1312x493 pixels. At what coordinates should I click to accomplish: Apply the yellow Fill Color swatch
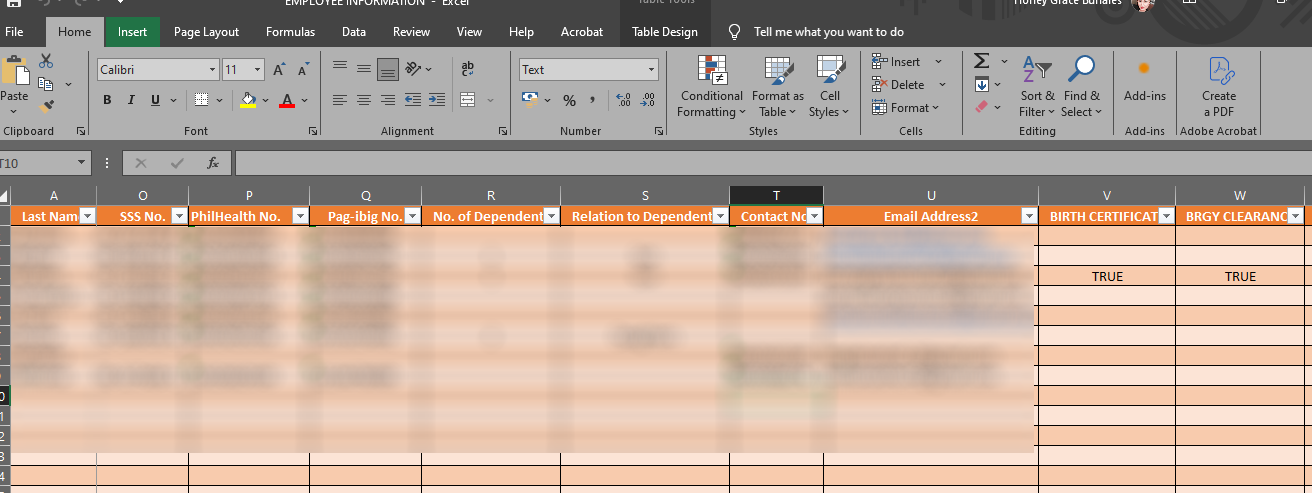click(248, 100)
